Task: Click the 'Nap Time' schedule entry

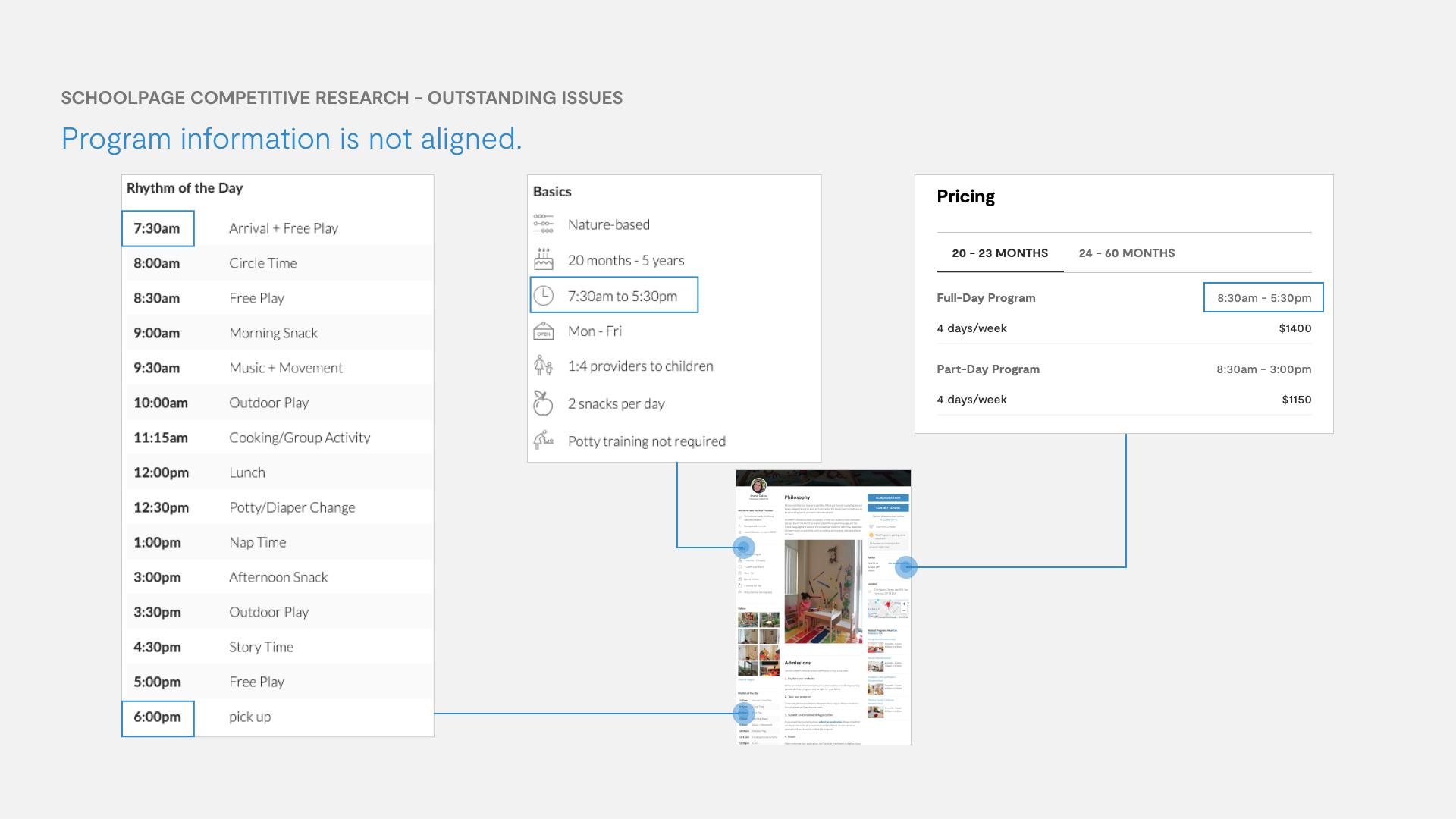Action: click(x=258, y=542)
